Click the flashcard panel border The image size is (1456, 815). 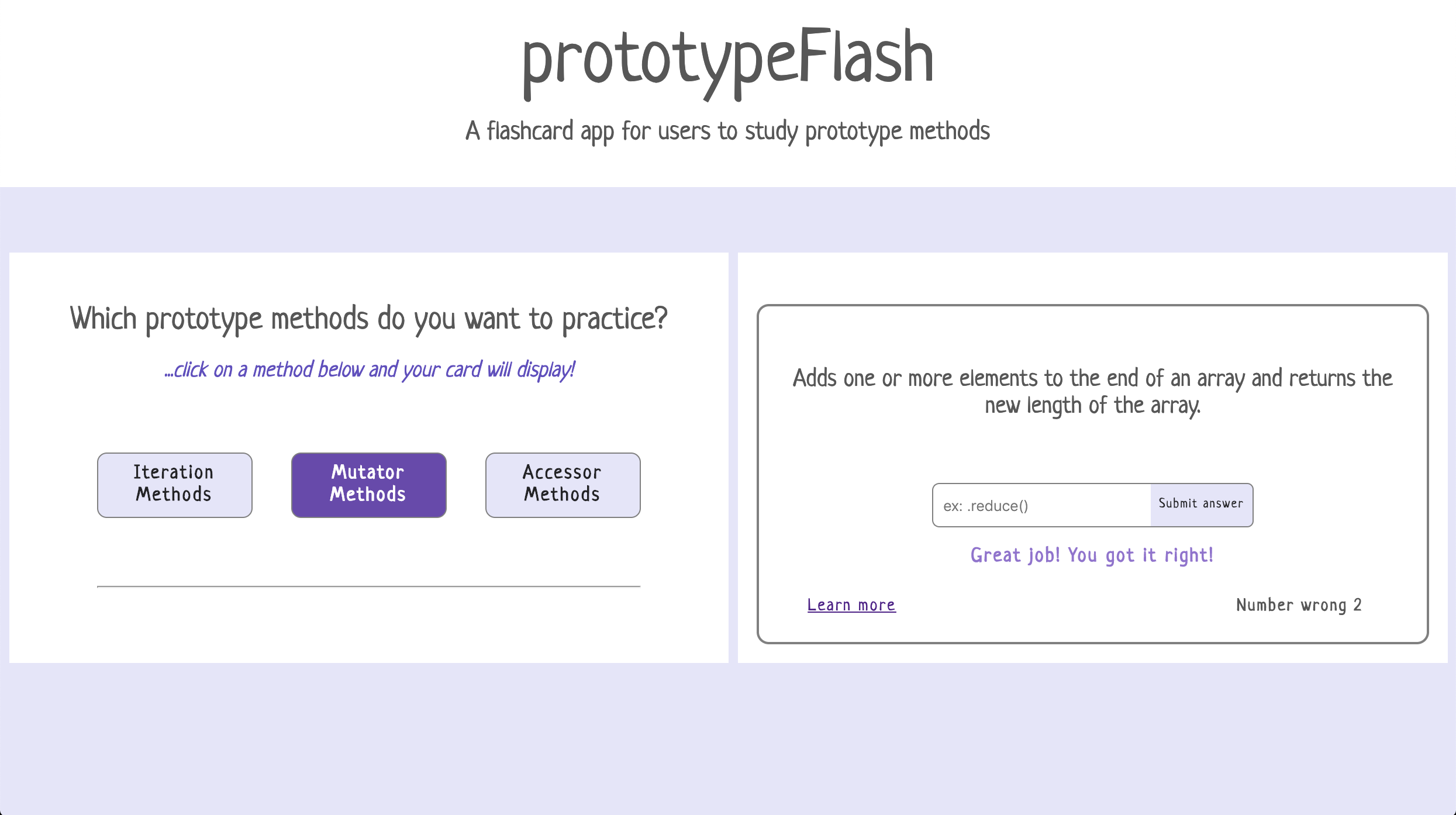[1092, 307]
